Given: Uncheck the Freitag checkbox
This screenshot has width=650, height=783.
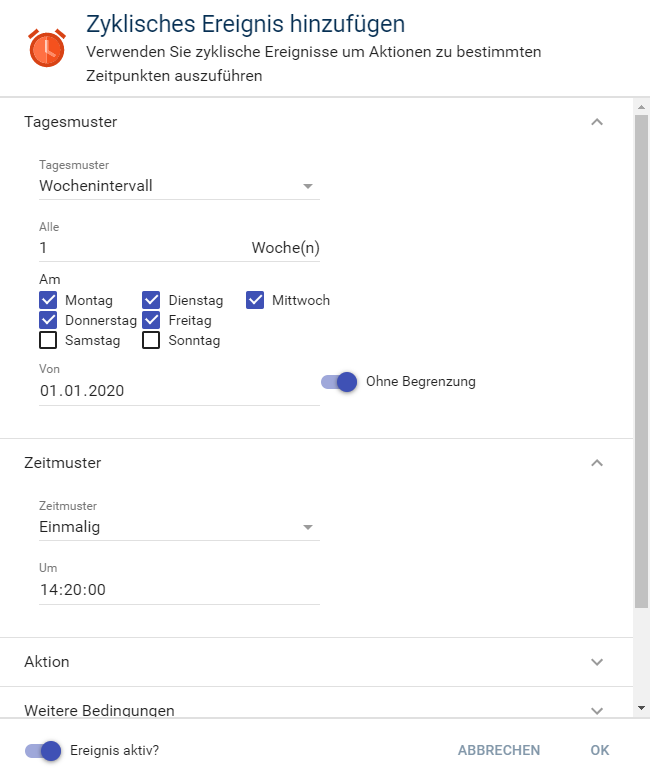Looking at the screenshot, I should pos(151,320).
